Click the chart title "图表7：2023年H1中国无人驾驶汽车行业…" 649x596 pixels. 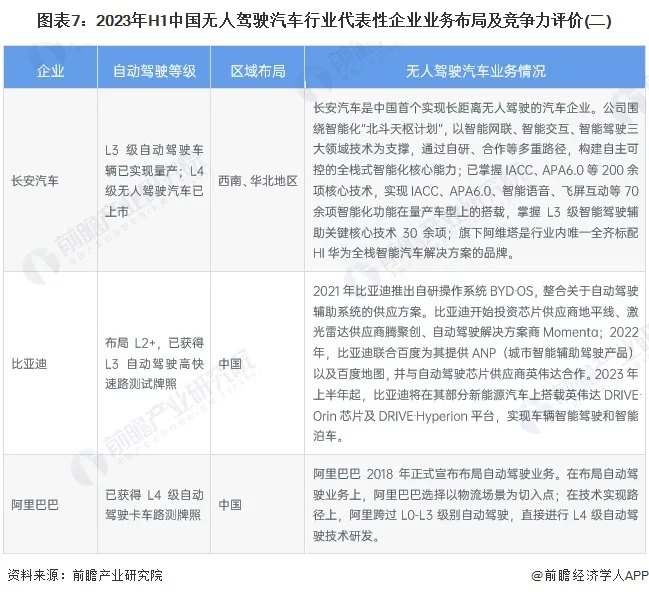point(324,21)
